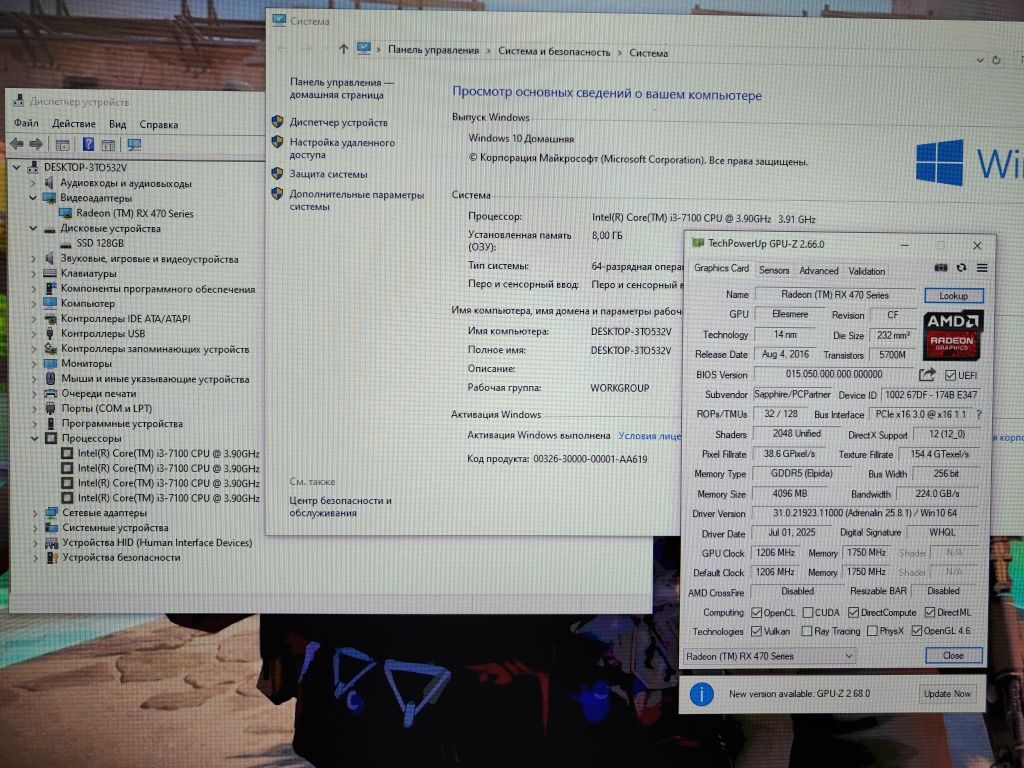Switch to the Validation tab in GPU-Z
Viewport: 1024px width, 768px height.
[867, 271]
